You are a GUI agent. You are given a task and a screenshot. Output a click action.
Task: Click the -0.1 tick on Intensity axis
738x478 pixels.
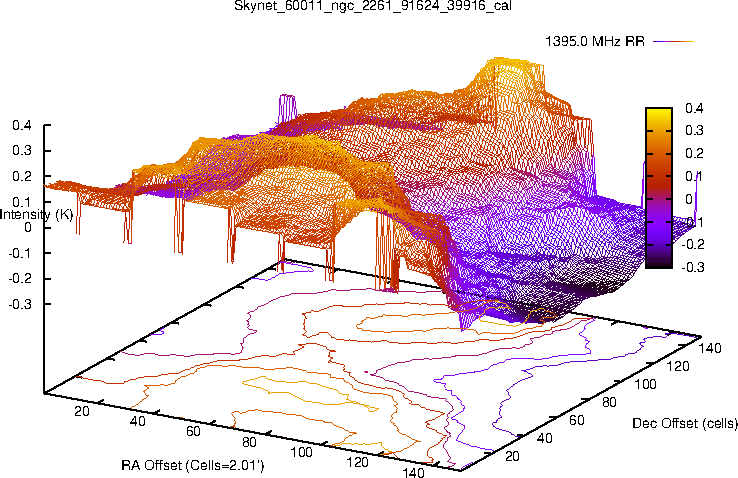pyautogui.click(x=20, y=253)
